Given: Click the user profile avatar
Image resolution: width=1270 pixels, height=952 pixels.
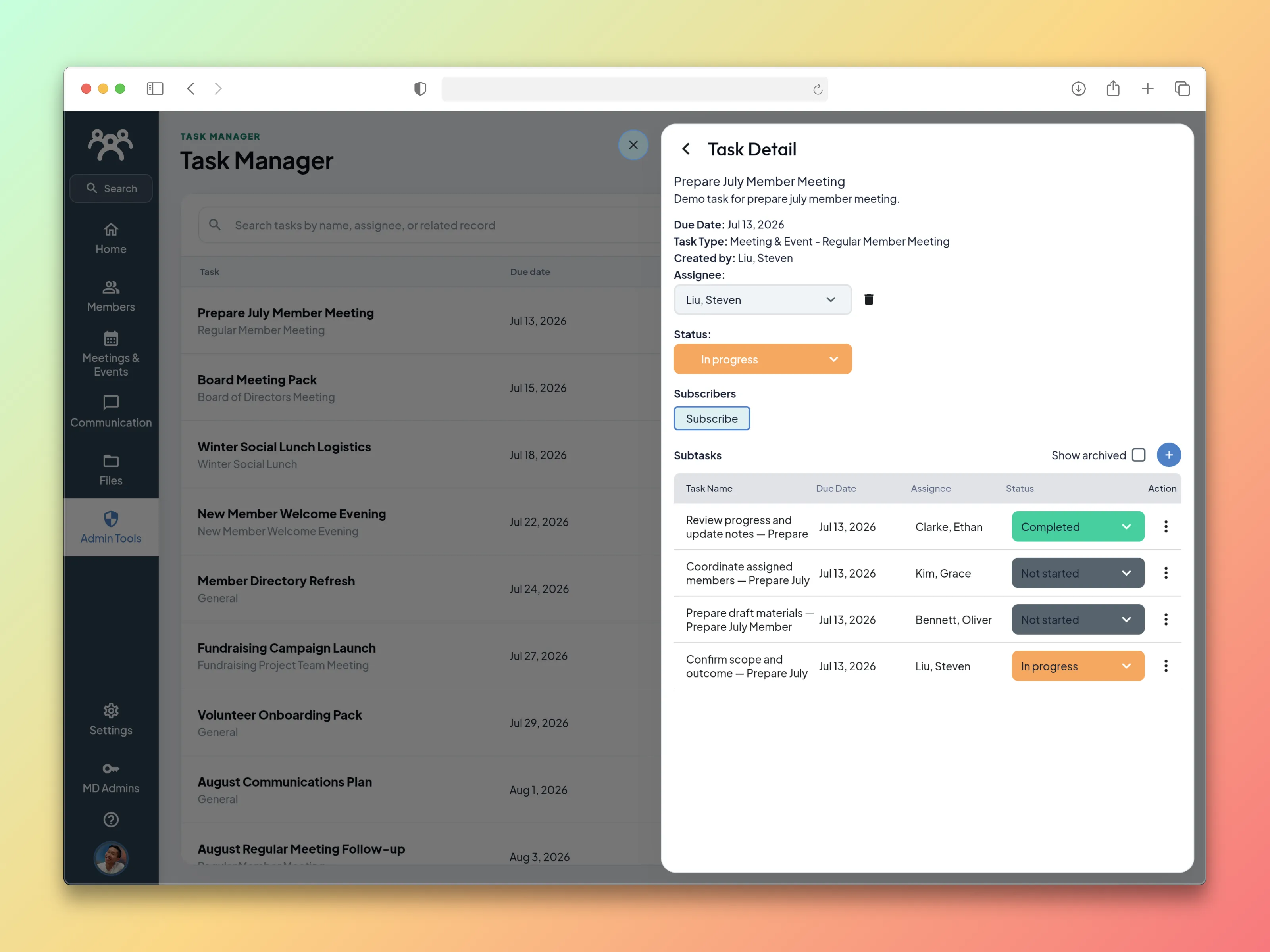Looking at the screenshot, I should pos(111,858).
